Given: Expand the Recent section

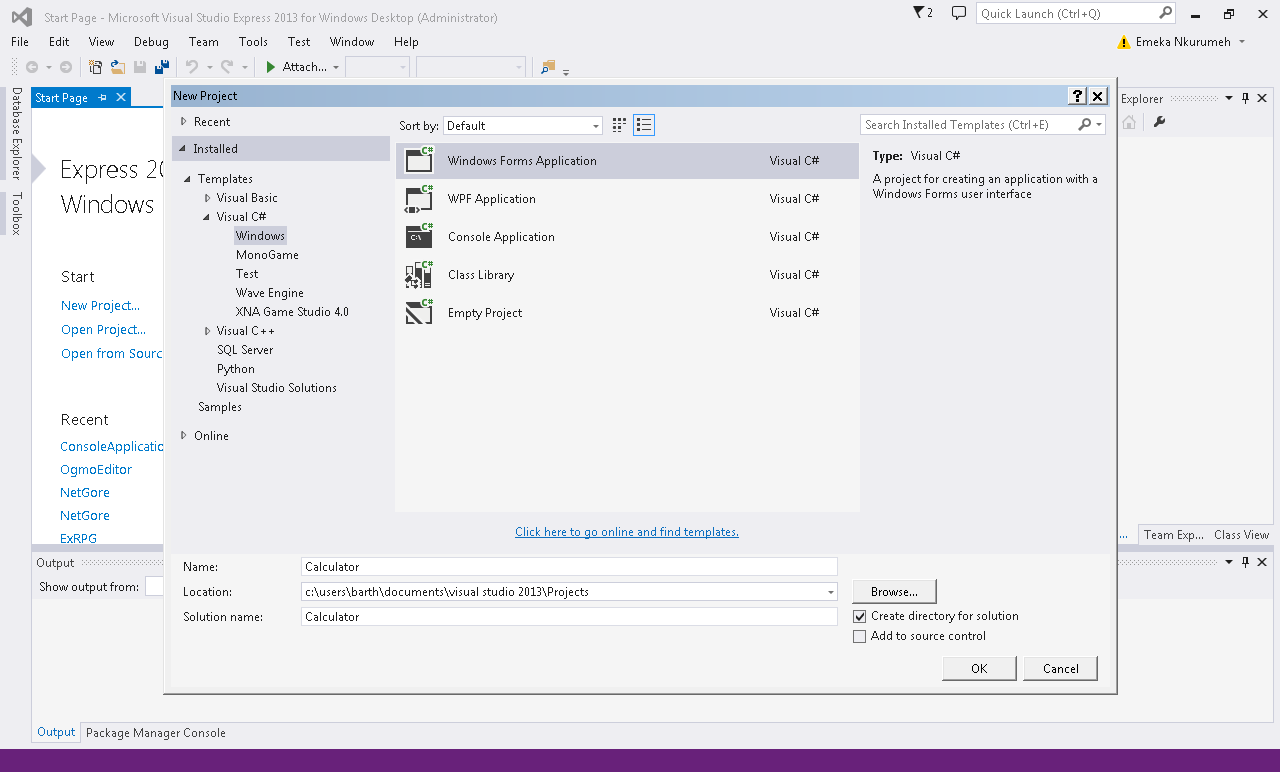Looking at the screenshot, I should (183, 121).
